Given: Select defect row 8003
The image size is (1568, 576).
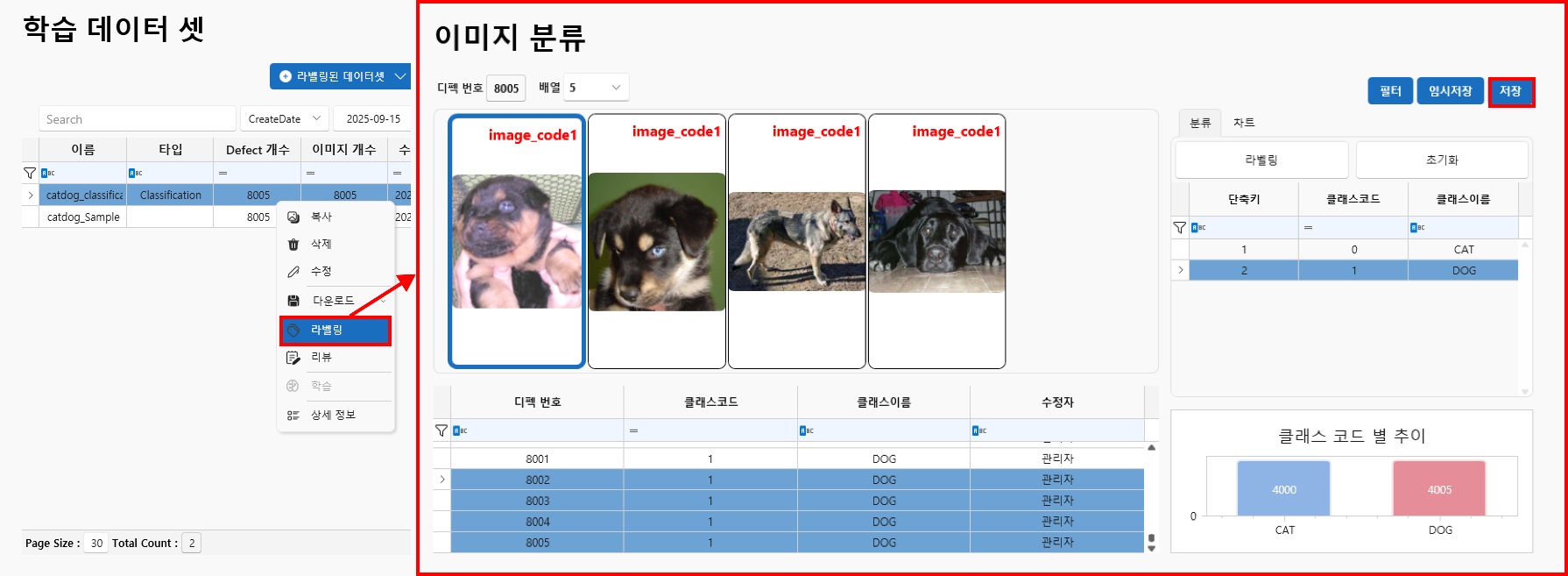Looking at the screenshot, I should click(x=789, y=501).
